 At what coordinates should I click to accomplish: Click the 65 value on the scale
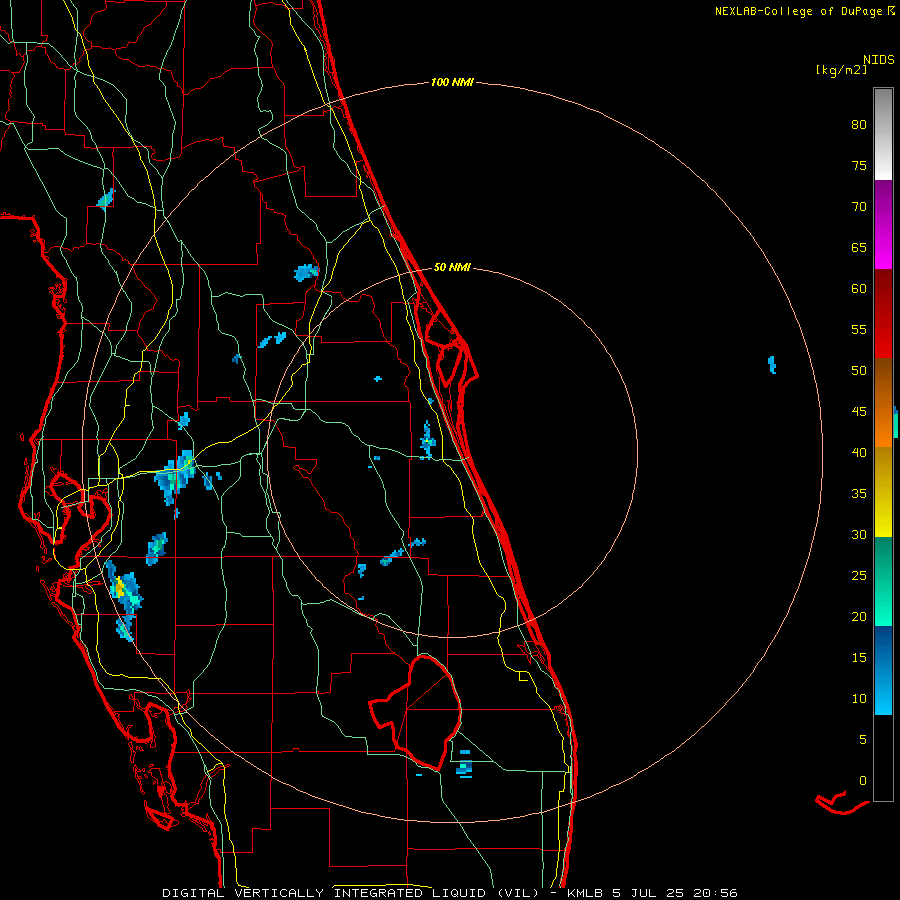click(x=859, y=247)
